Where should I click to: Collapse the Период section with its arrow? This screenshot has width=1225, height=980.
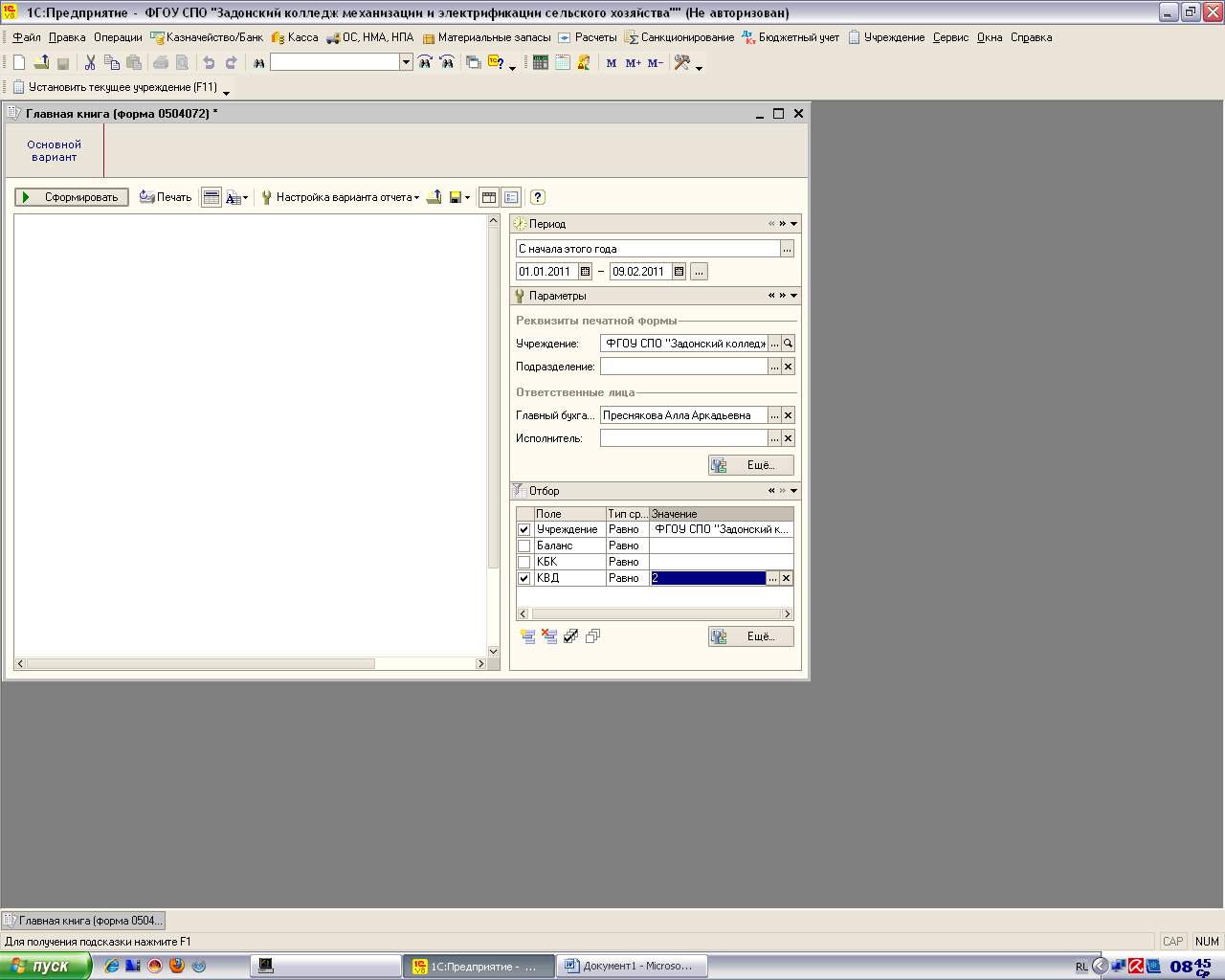pyautogui.click(x=794, y=224)
